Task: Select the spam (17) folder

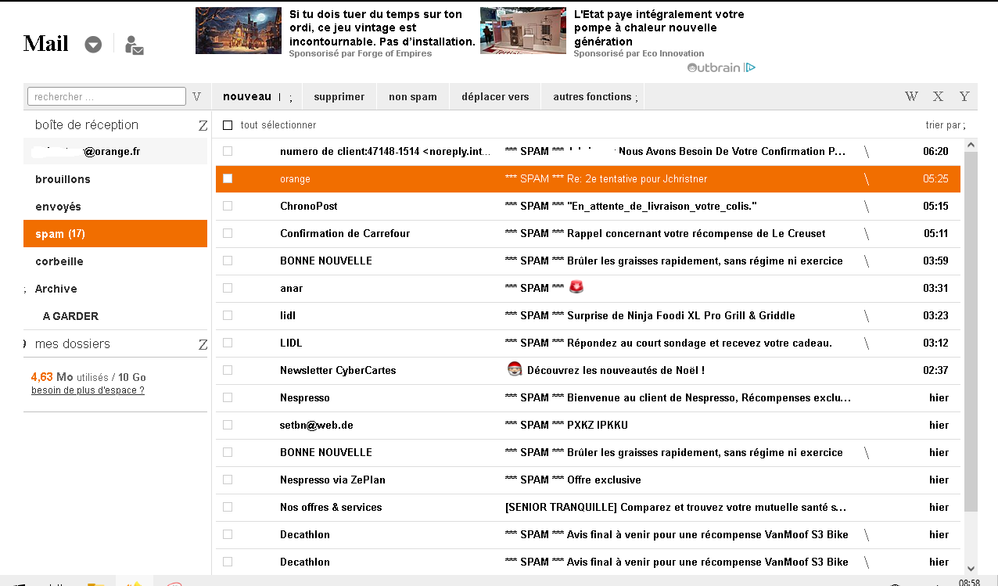Action: pyautogui.click(x=115, y=234)
